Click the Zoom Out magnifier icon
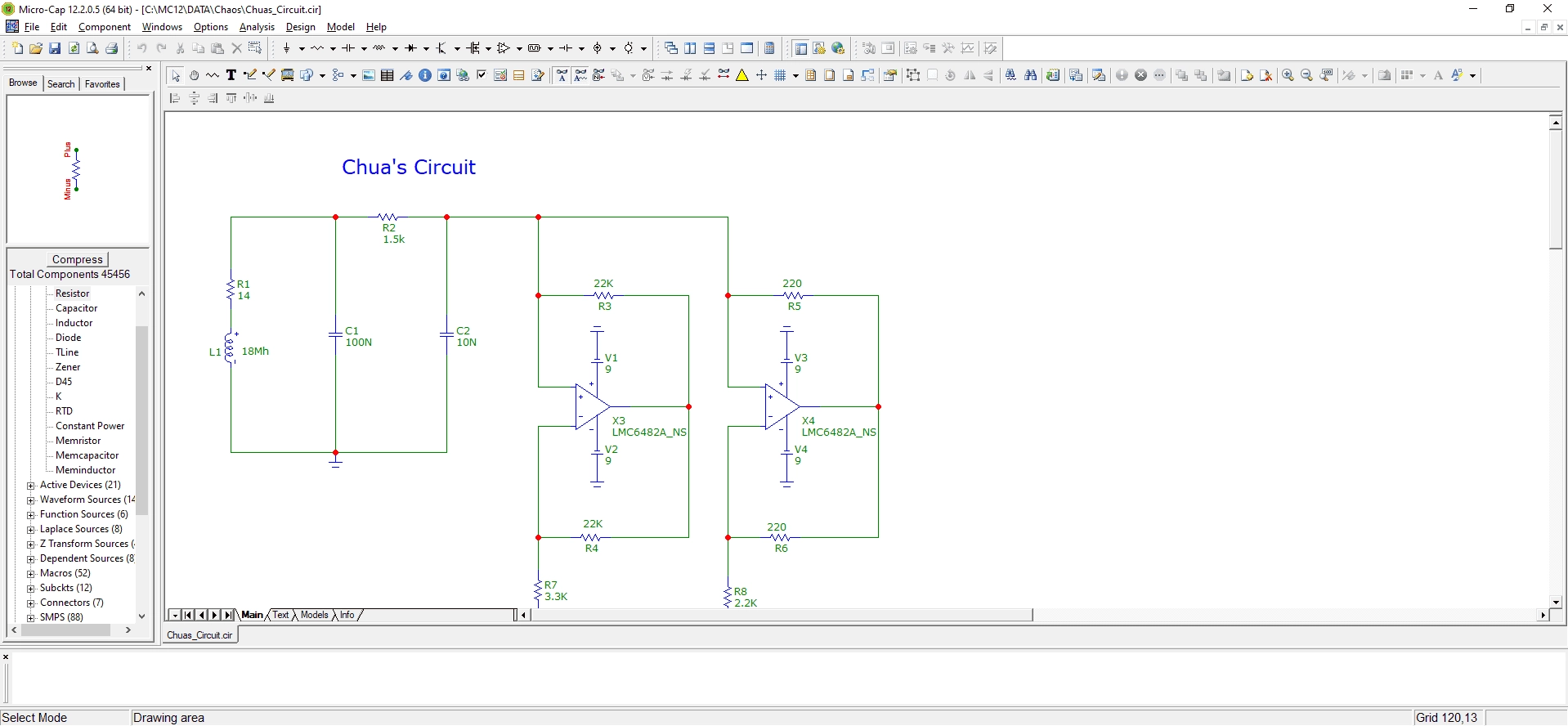Viewport: 1568px width, 726px height. tap(1306, 75)
